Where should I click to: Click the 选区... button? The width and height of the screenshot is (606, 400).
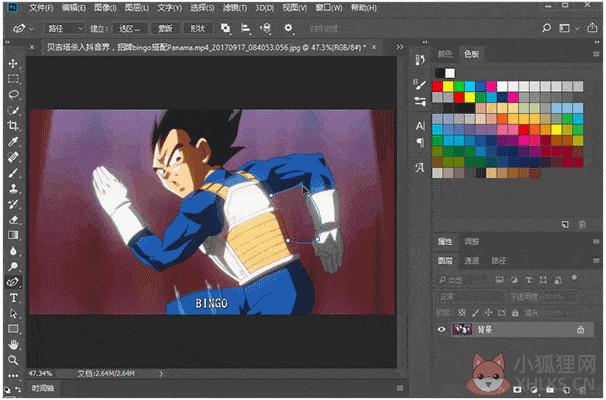[x=130, y=28]
